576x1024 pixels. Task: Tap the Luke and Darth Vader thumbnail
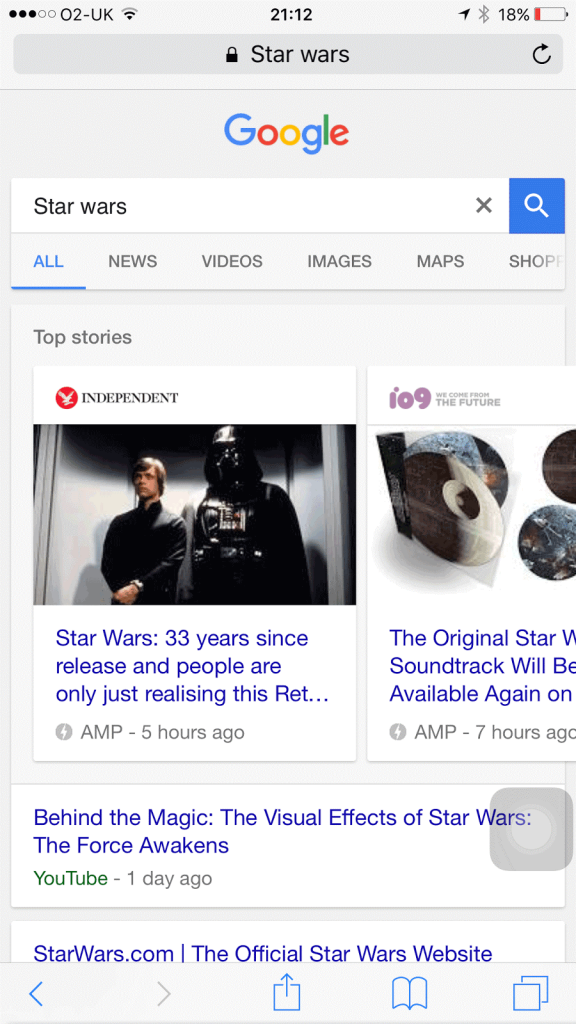195,515
